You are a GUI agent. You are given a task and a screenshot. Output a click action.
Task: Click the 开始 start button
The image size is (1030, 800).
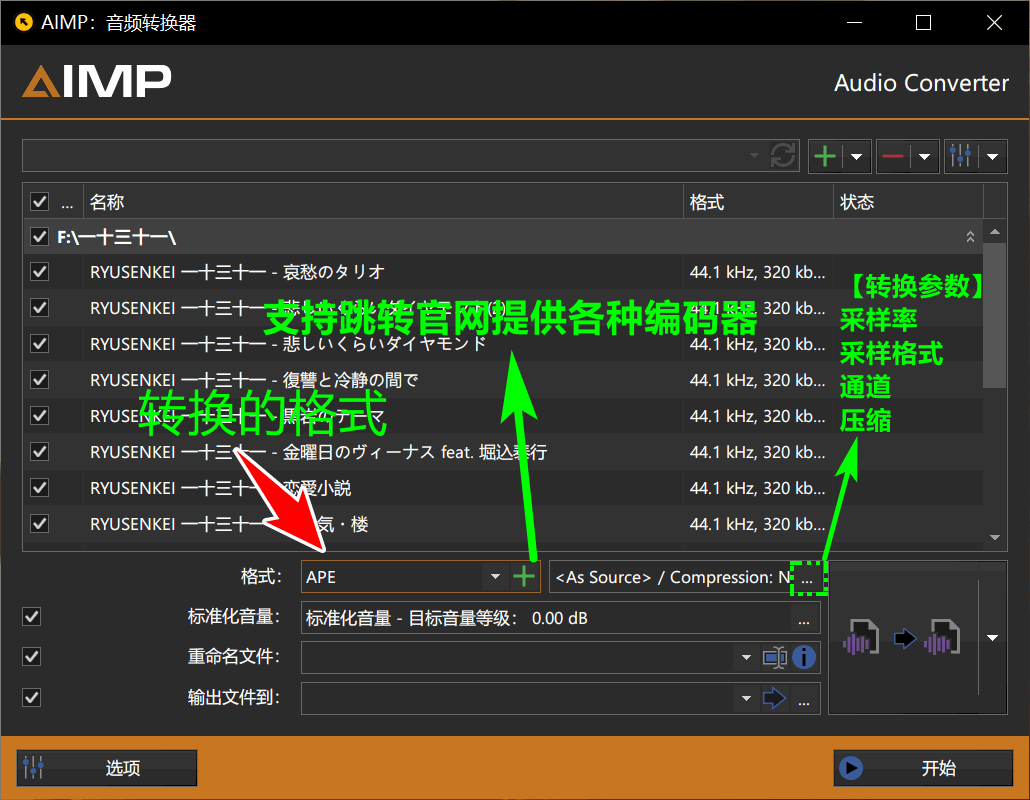pos(924,768)
